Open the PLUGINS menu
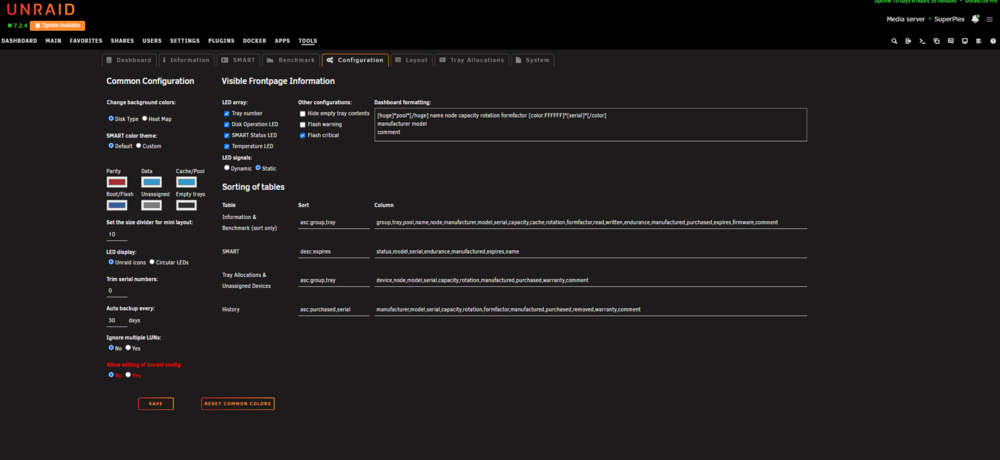Screen dimensions: 1000x460 (221, 41)
